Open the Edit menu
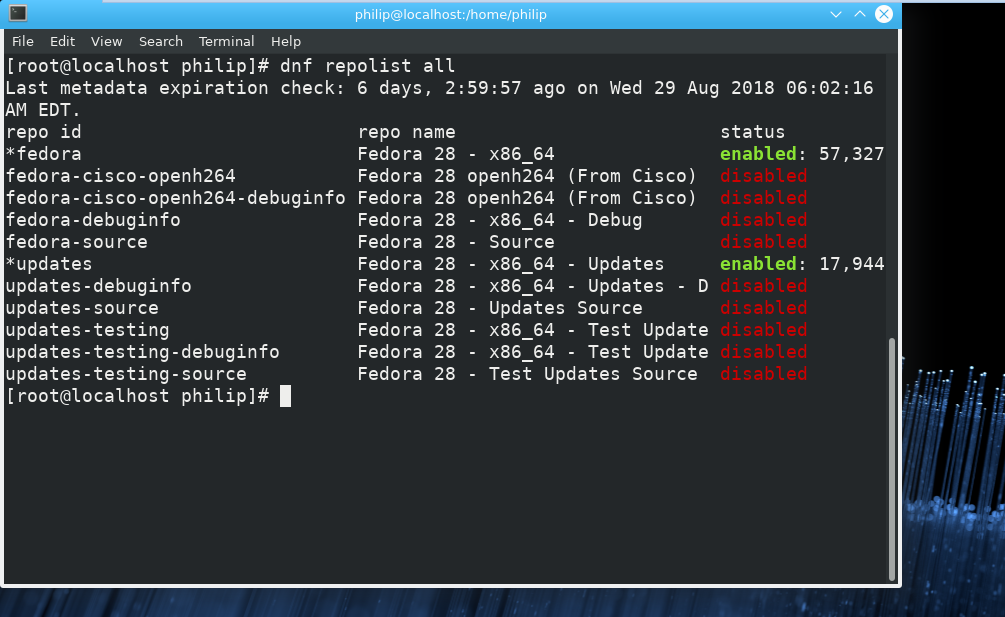The width and height of the screenshot is (1005, 617). click(x=62, y=42)
